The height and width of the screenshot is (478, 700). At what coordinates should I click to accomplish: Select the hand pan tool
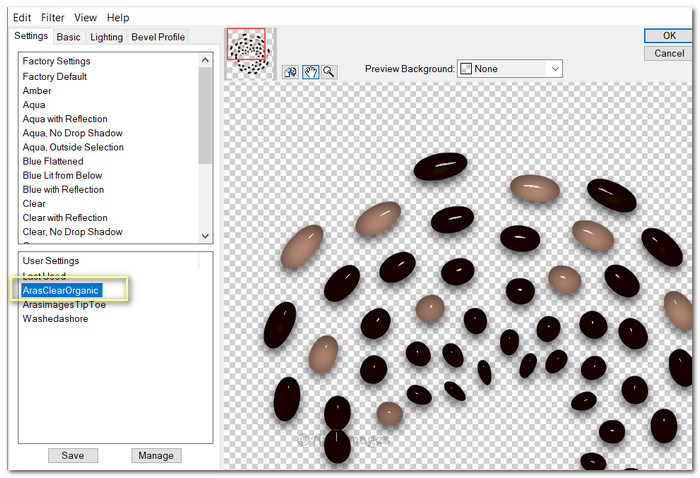[x=310, y=71]
